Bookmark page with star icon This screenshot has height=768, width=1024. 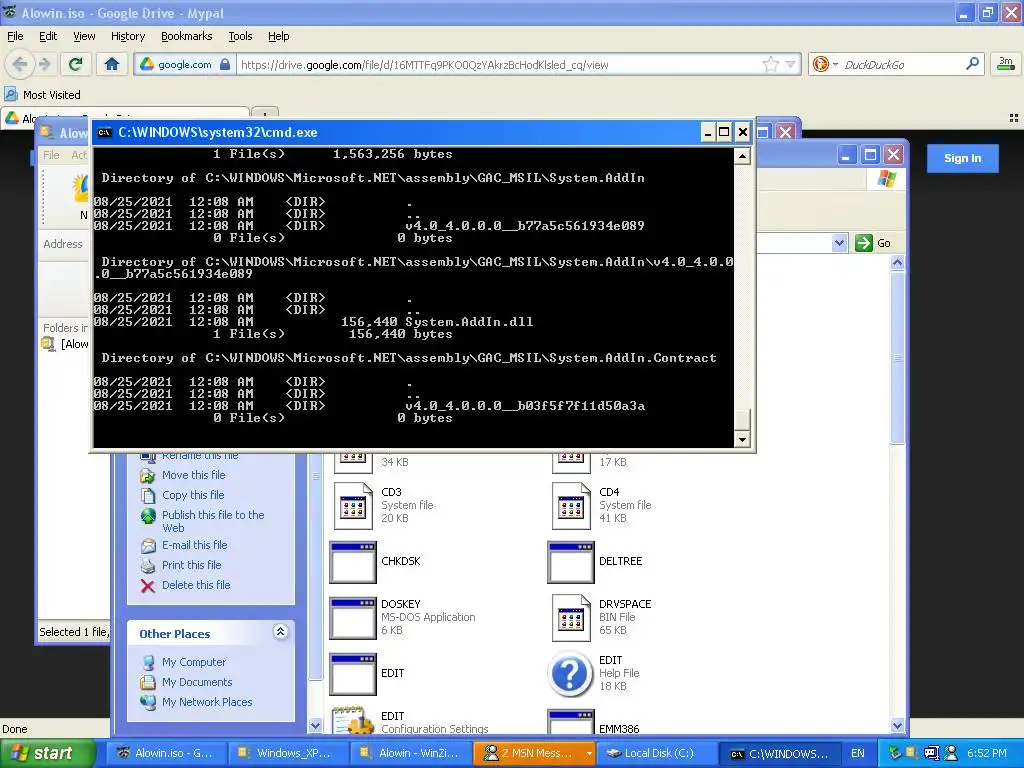click(771, 64)
